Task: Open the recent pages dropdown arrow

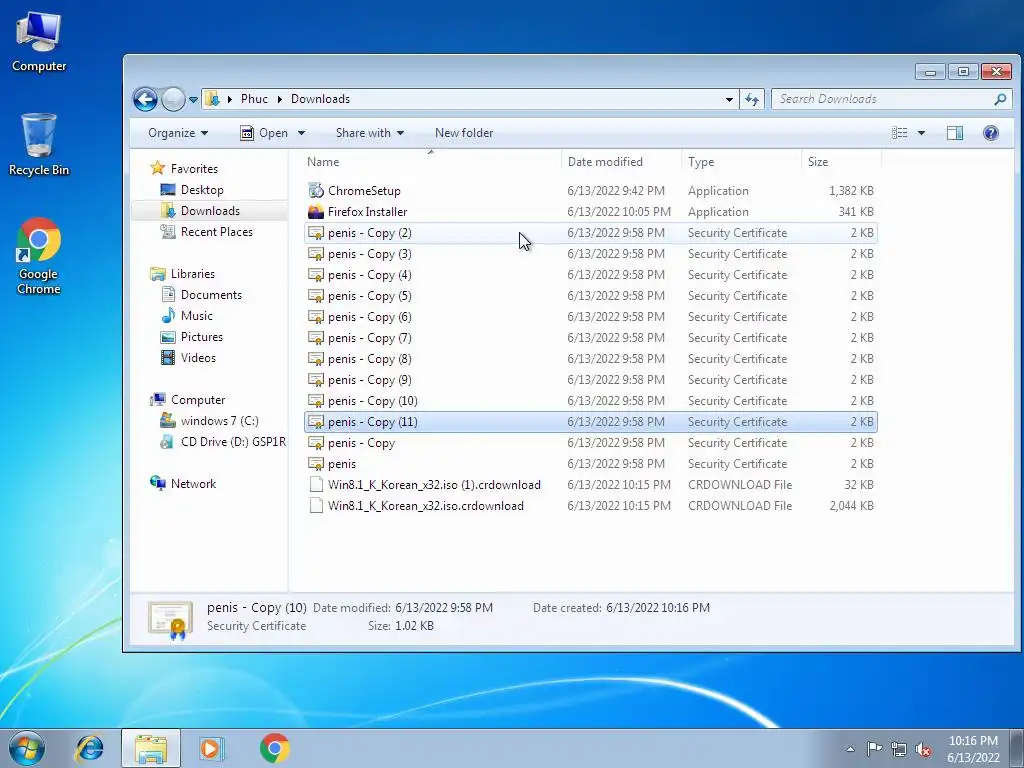Action: point(193,100)
